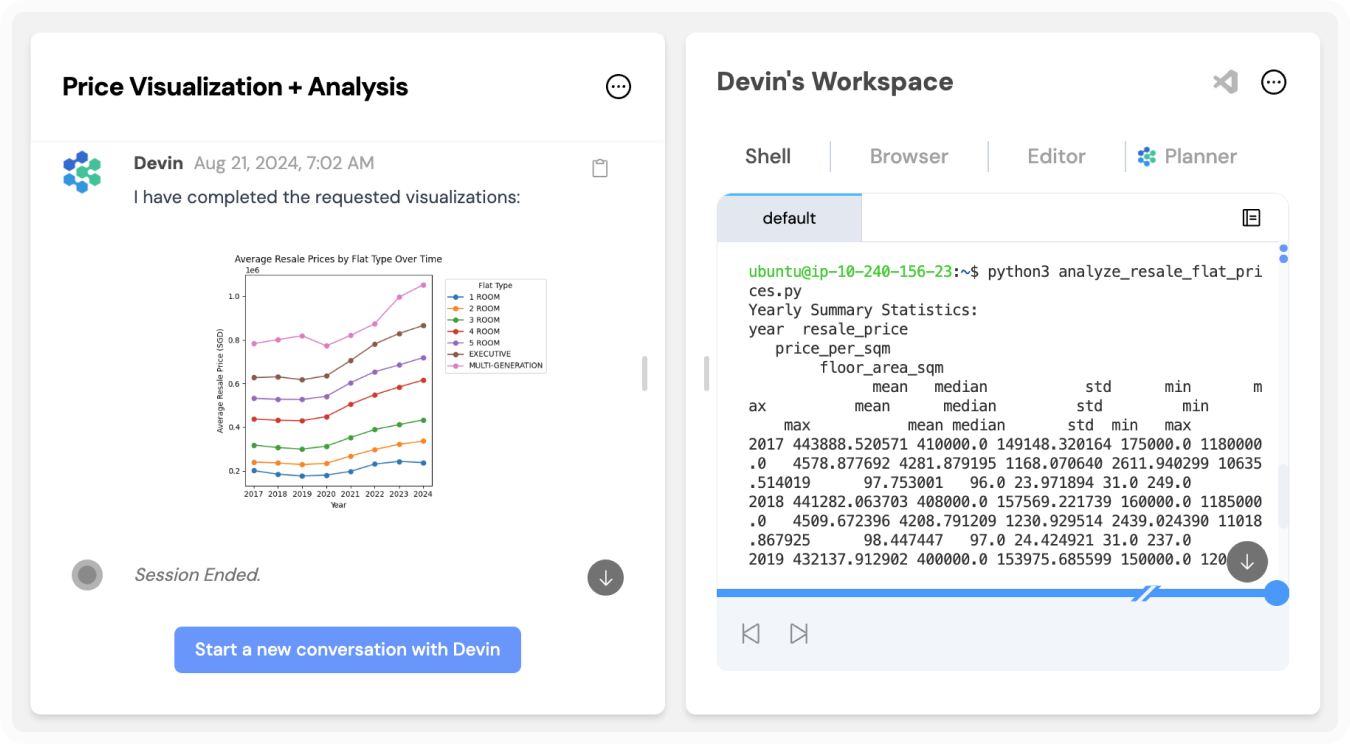Click Devin's hexagon avatar logo
1350x744 pixels.
pos(80,171)
